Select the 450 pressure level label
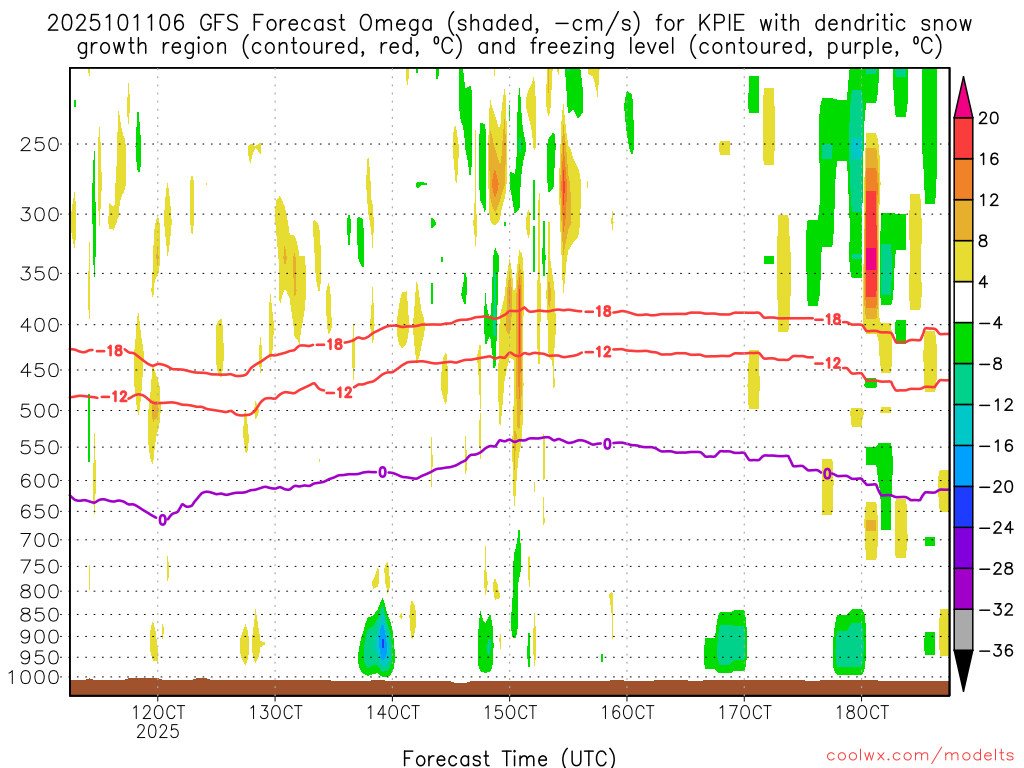The width and height of the screenshot is (1024, 768). (x=40, y=370)
